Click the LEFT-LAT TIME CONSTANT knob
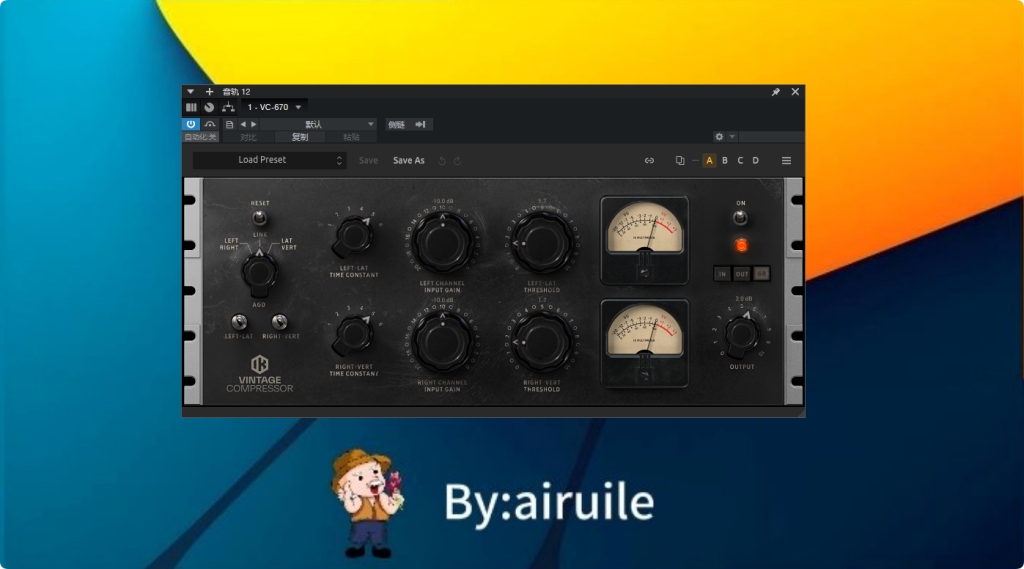 click(353, 238)
